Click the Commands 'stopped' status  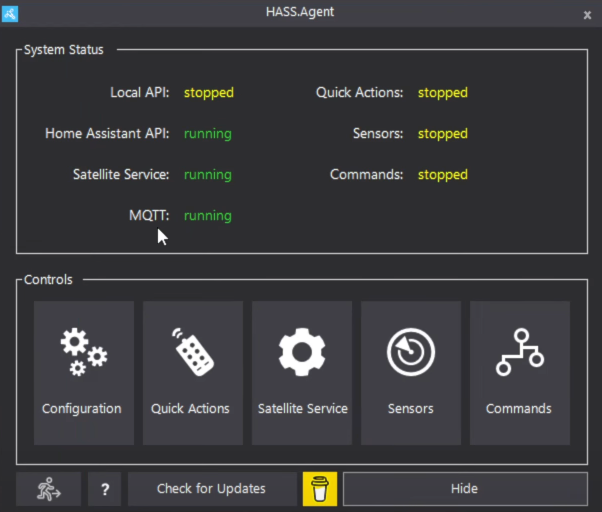443,175
